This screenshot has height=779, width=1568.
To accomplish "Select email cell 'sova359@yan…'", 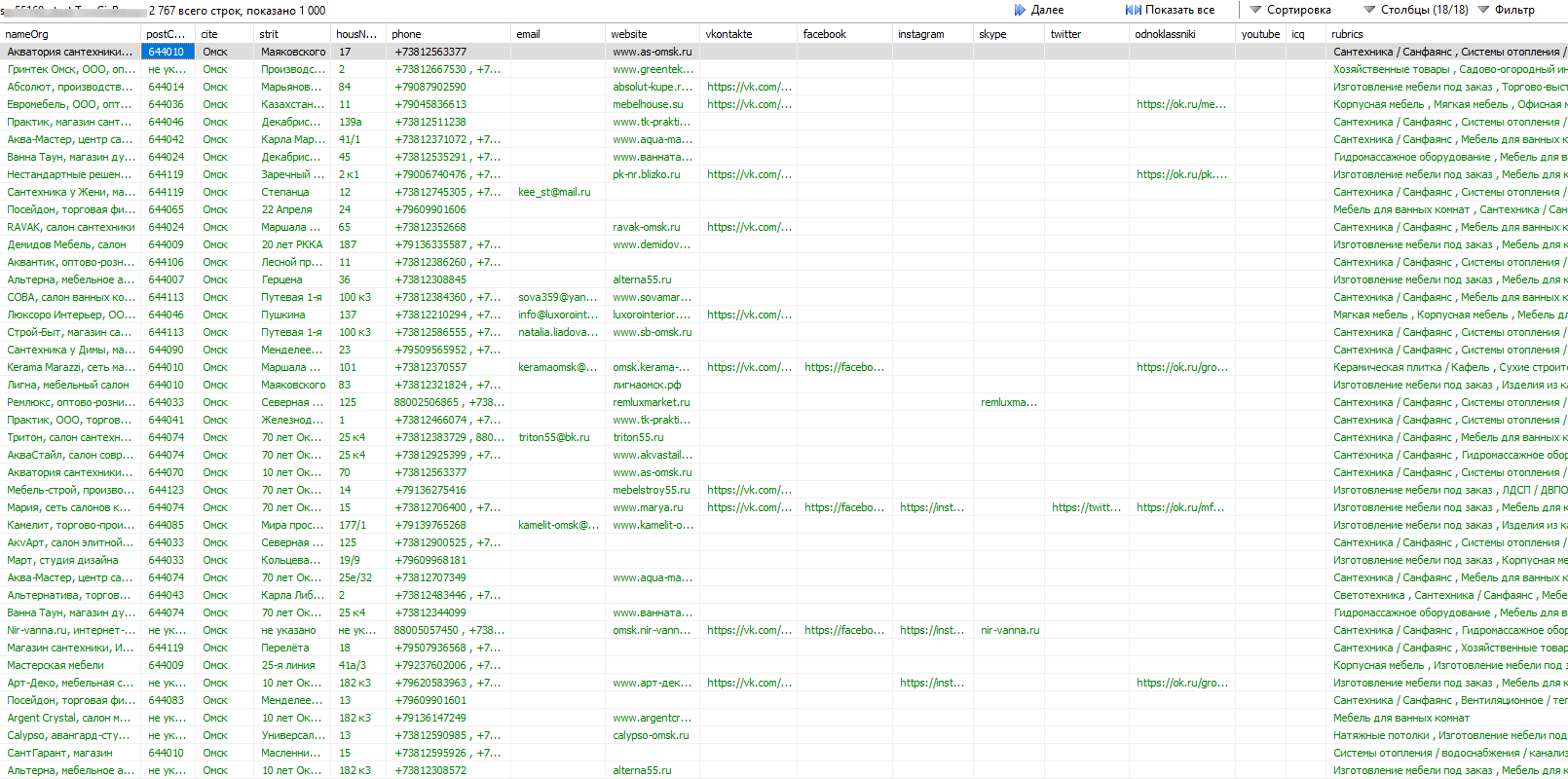I will click(559, 297).
